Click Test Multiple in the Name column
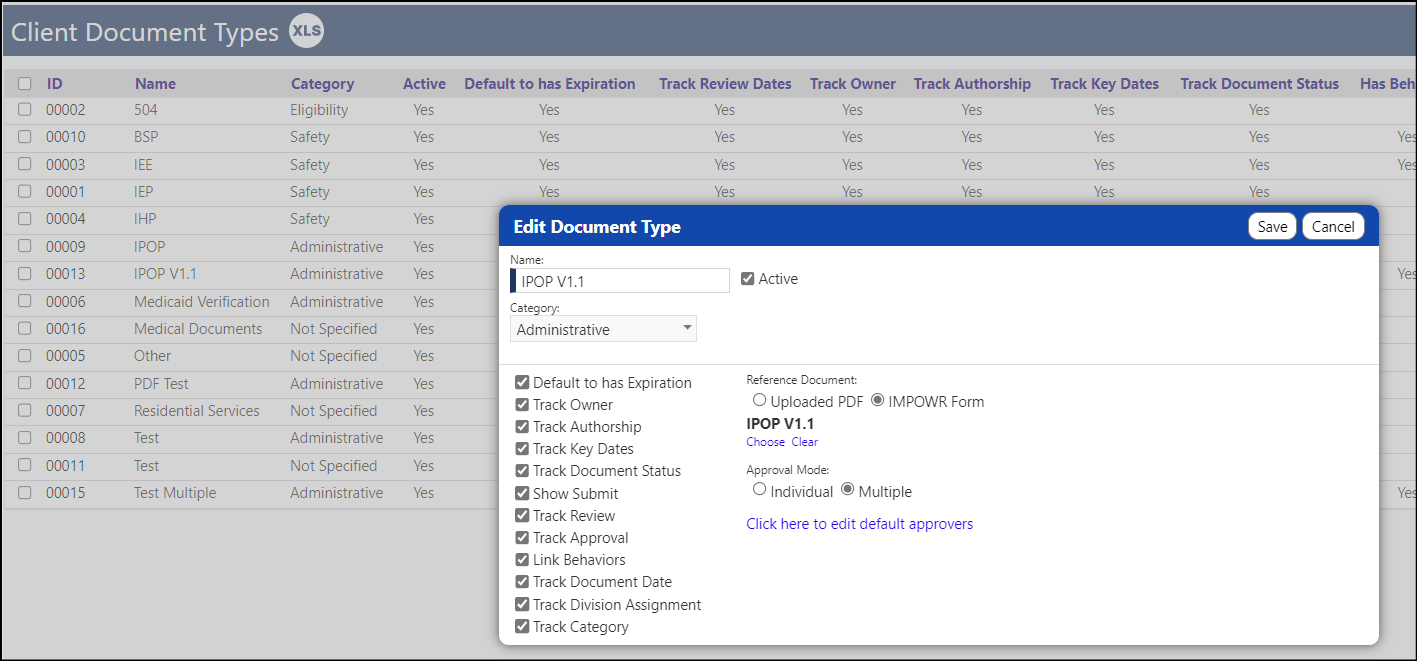 (x=175, y=493)
